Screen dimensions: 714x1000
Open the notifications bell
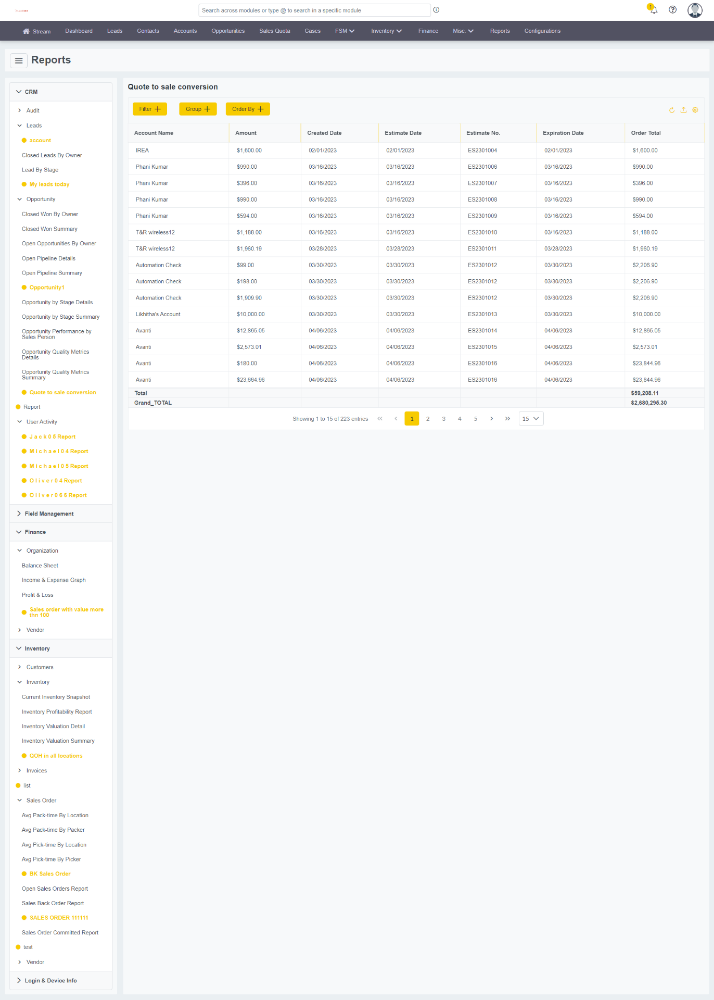click(x=651, y=10)
